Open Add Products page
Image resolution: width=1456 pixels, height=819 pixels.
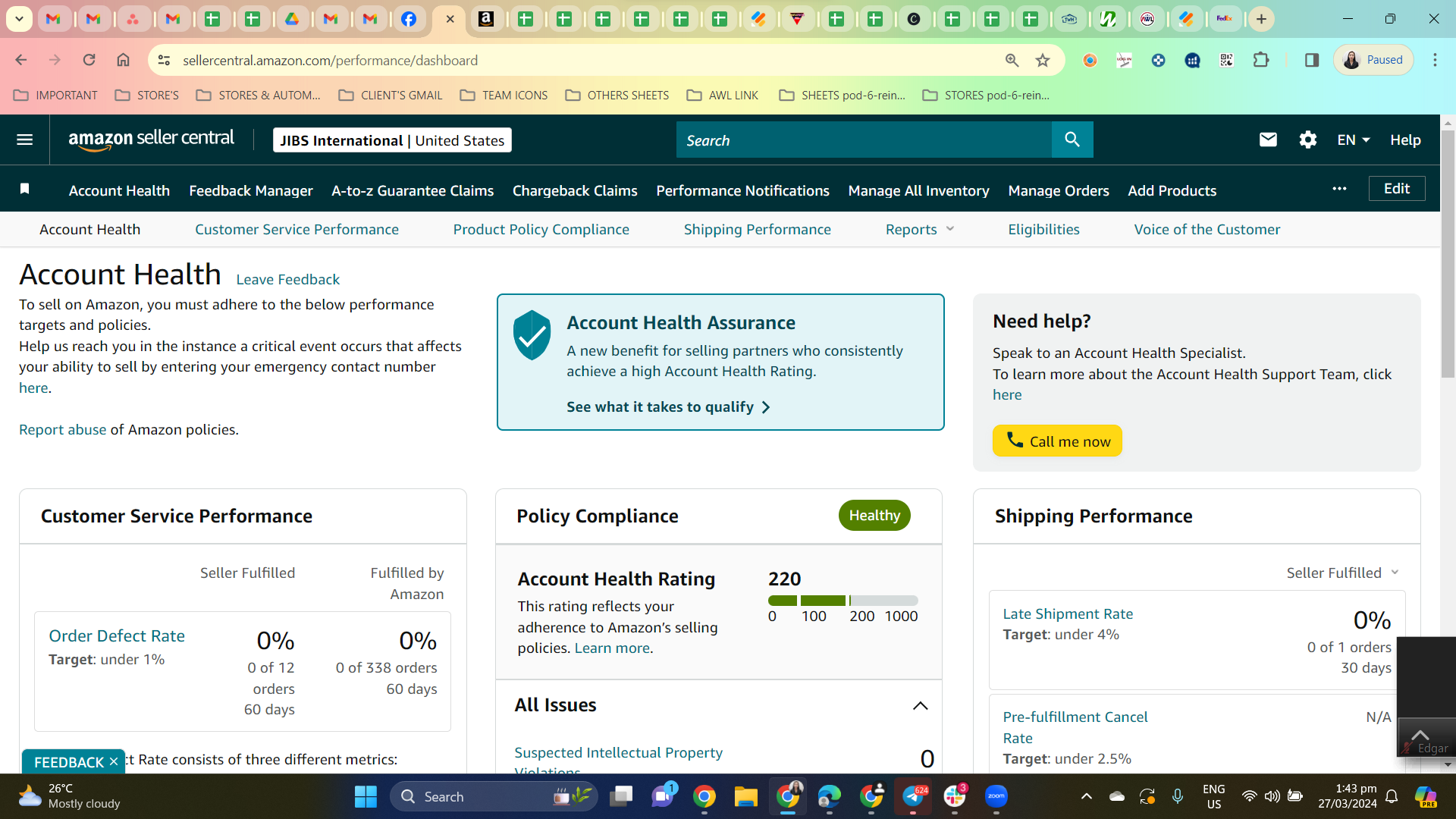[1172, 190]
